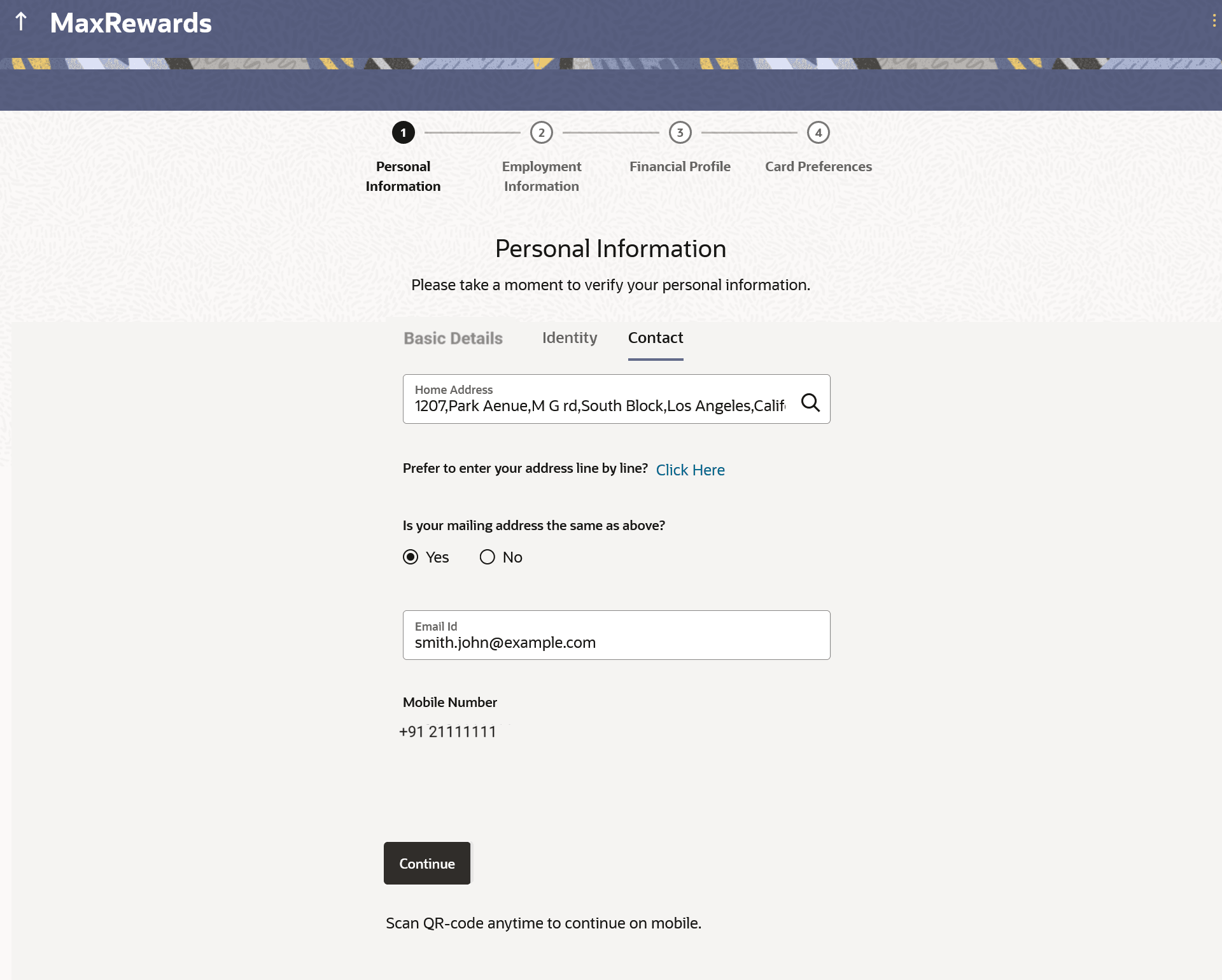Click step 4 circle in progress stepper
The image size is (1222, 980).
point(818,132)
